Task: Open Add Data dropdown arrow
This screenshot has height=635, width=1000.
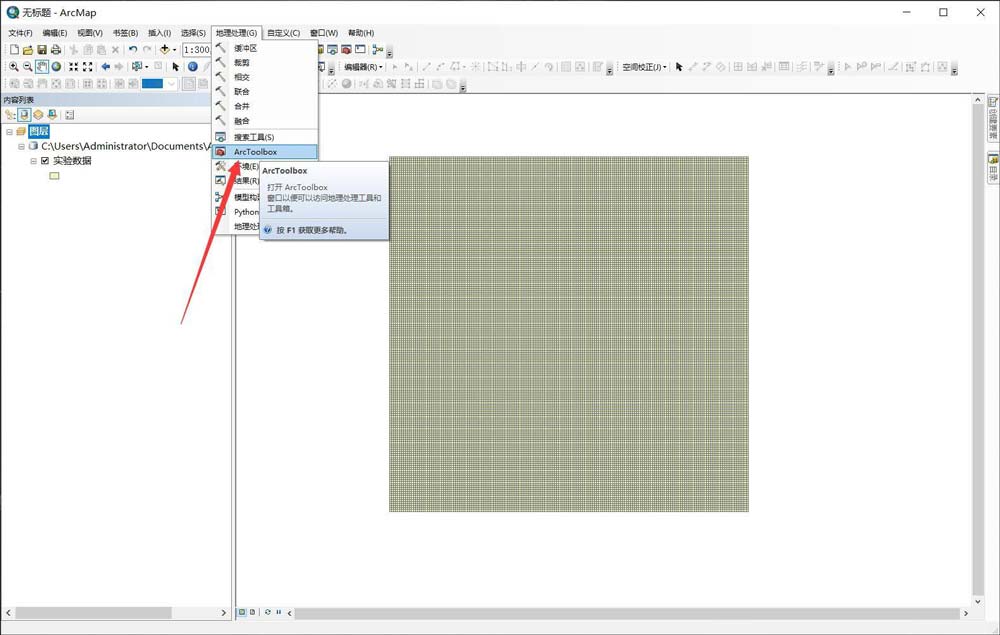Action: [174, 50]
